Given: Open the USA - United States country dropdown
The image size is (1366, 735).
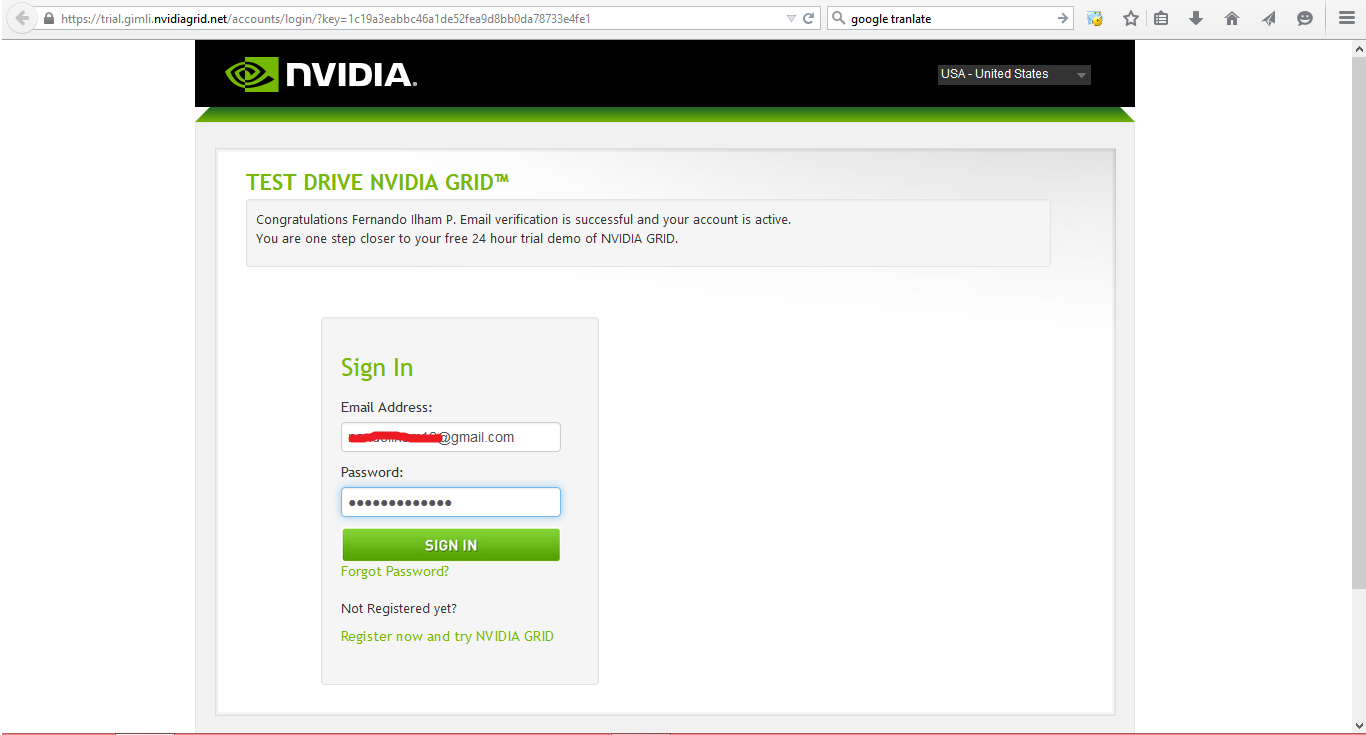Looking at the screenshot, I should click(x=1014, y=74).
